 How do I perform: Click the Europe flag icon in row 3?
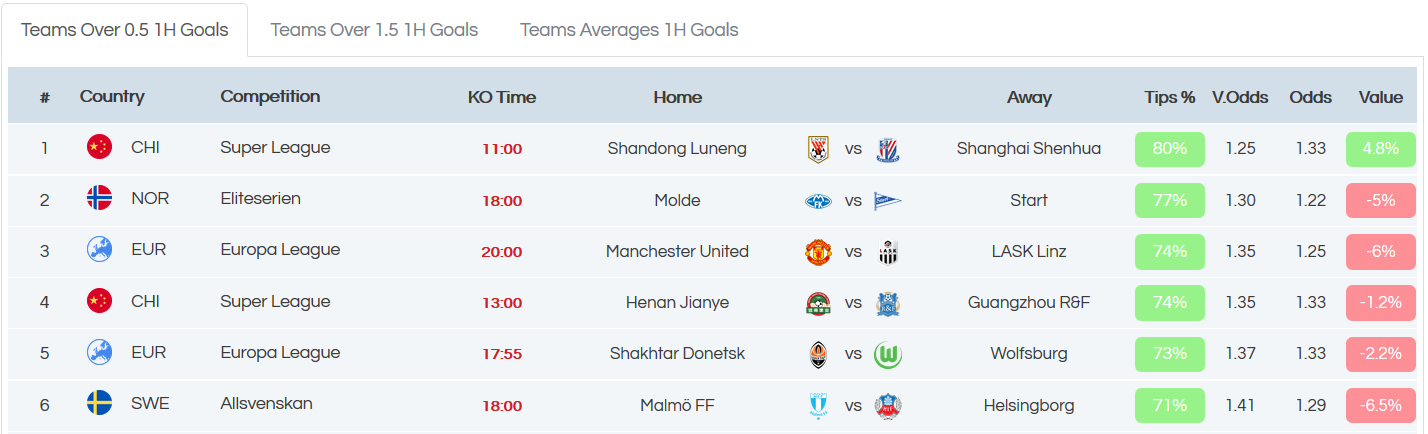pos(99,250)
